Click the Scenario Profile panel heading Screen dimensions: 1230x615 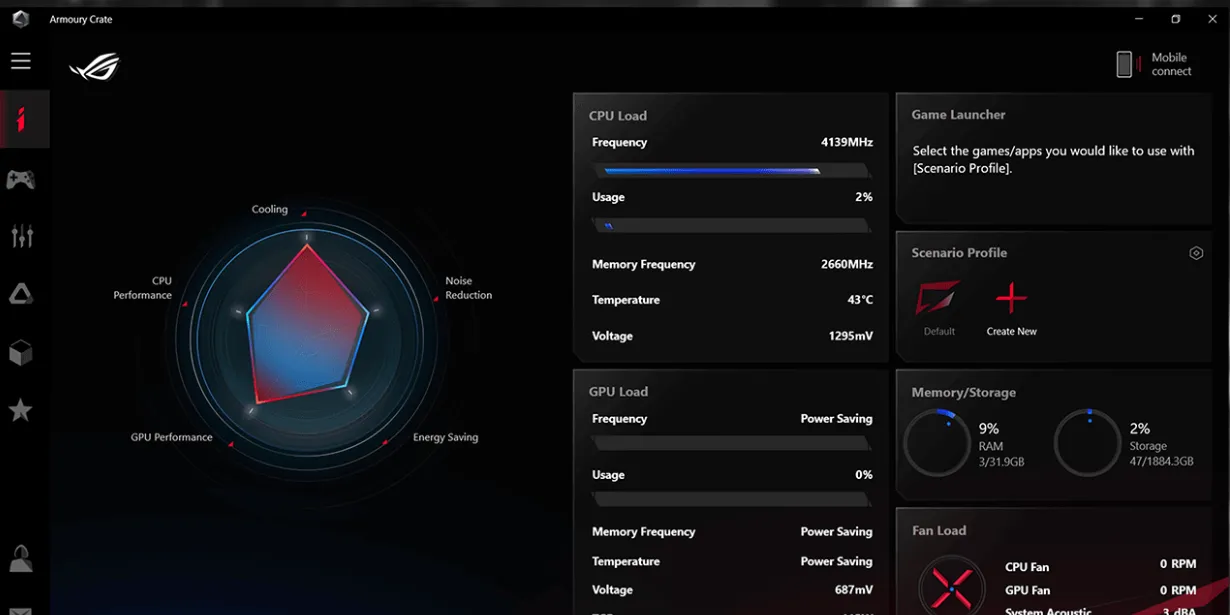coord(959,253)
